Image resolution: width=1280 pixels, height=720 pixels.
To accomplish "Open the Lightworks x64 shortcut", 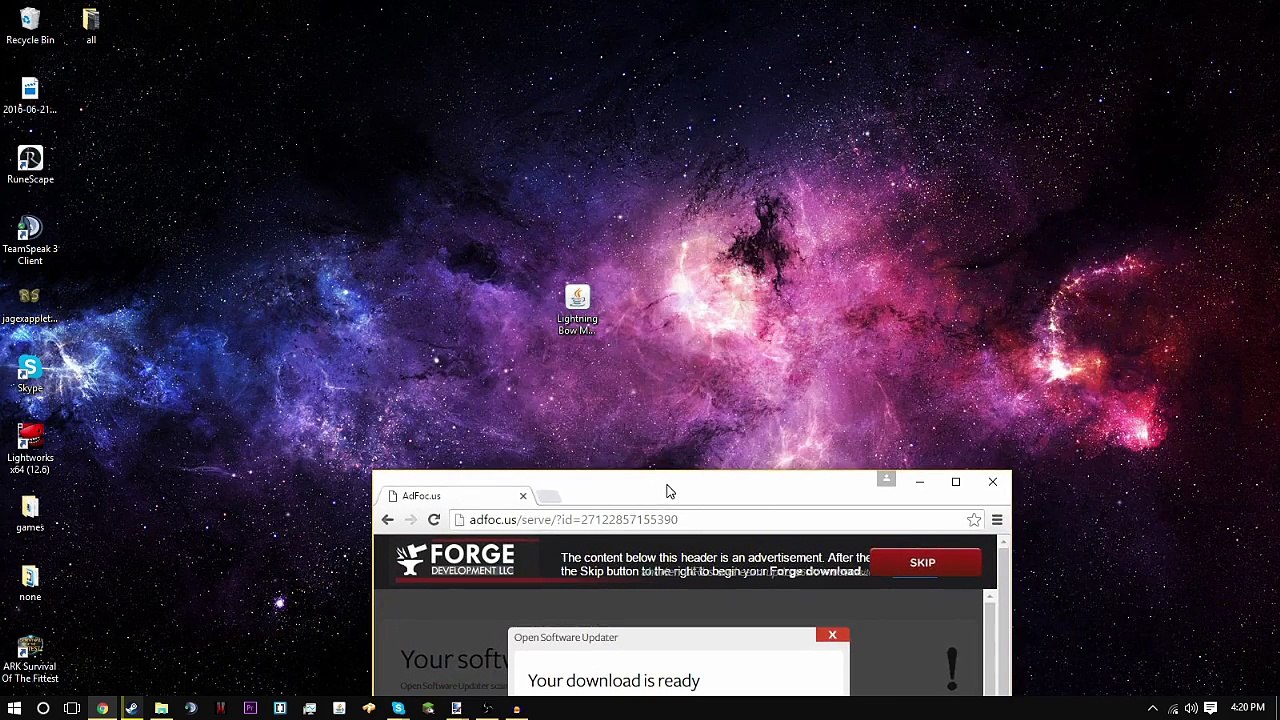I will point(30,449).
